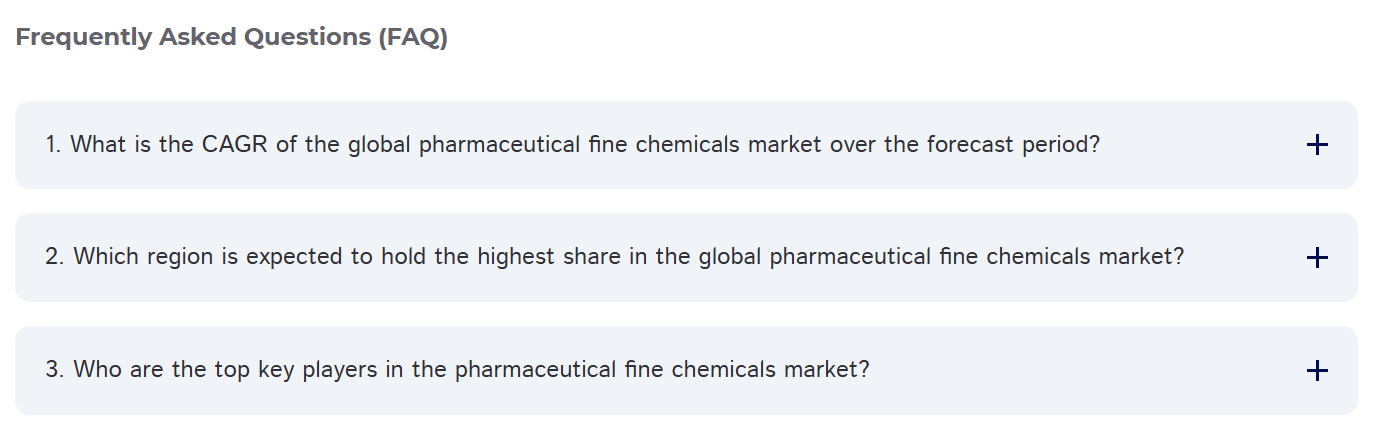The height and width of the screenshot is (438, 1380).
Task: Select the 'What is the CAGR' question text
Action: pos(572,145)
